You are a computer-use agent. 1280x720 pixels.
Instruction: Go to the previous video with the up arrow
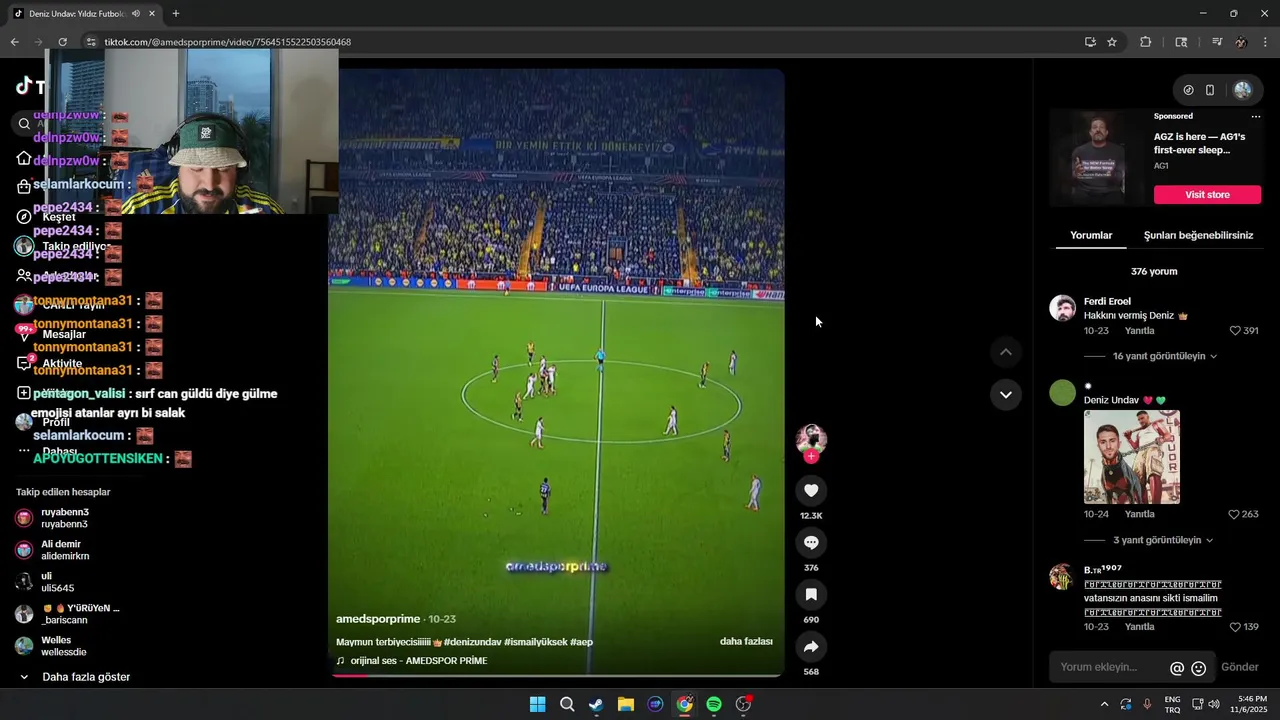[x=1006, y=352]
